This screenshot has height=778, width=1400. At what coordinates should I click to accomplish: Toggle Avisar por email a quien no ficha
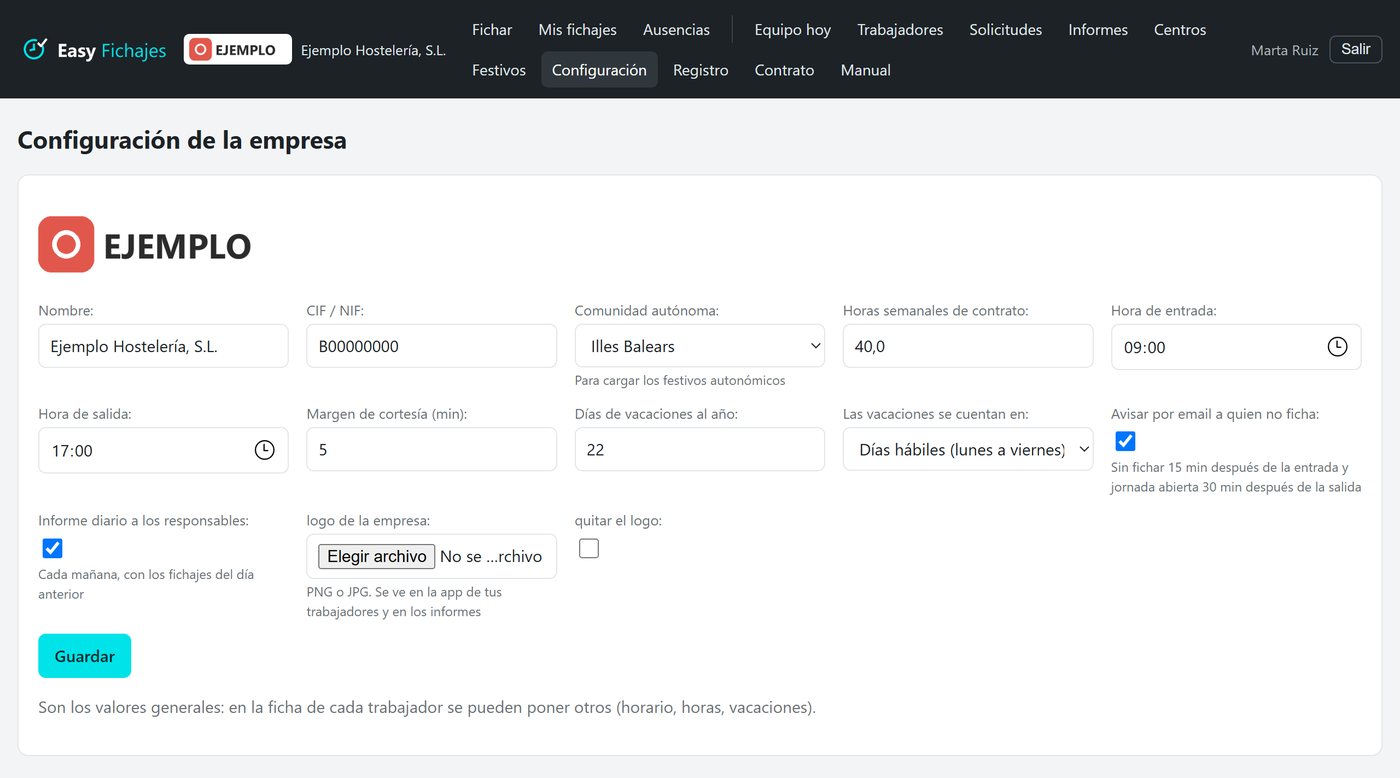(x=1125, y=441)
